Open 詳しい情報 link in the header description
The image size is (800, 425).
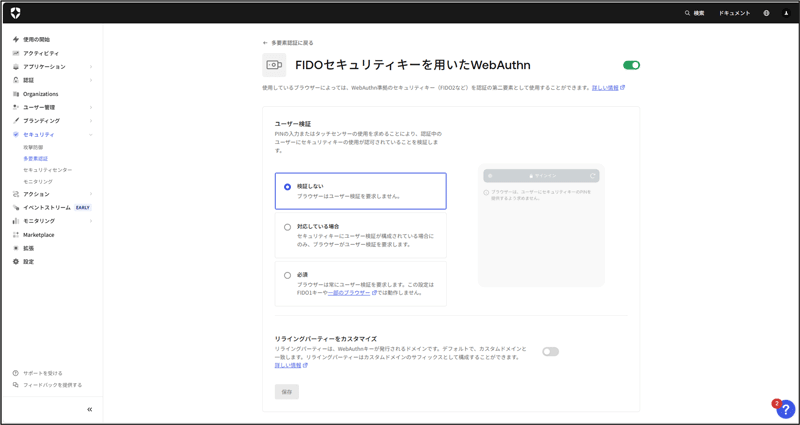605,88
